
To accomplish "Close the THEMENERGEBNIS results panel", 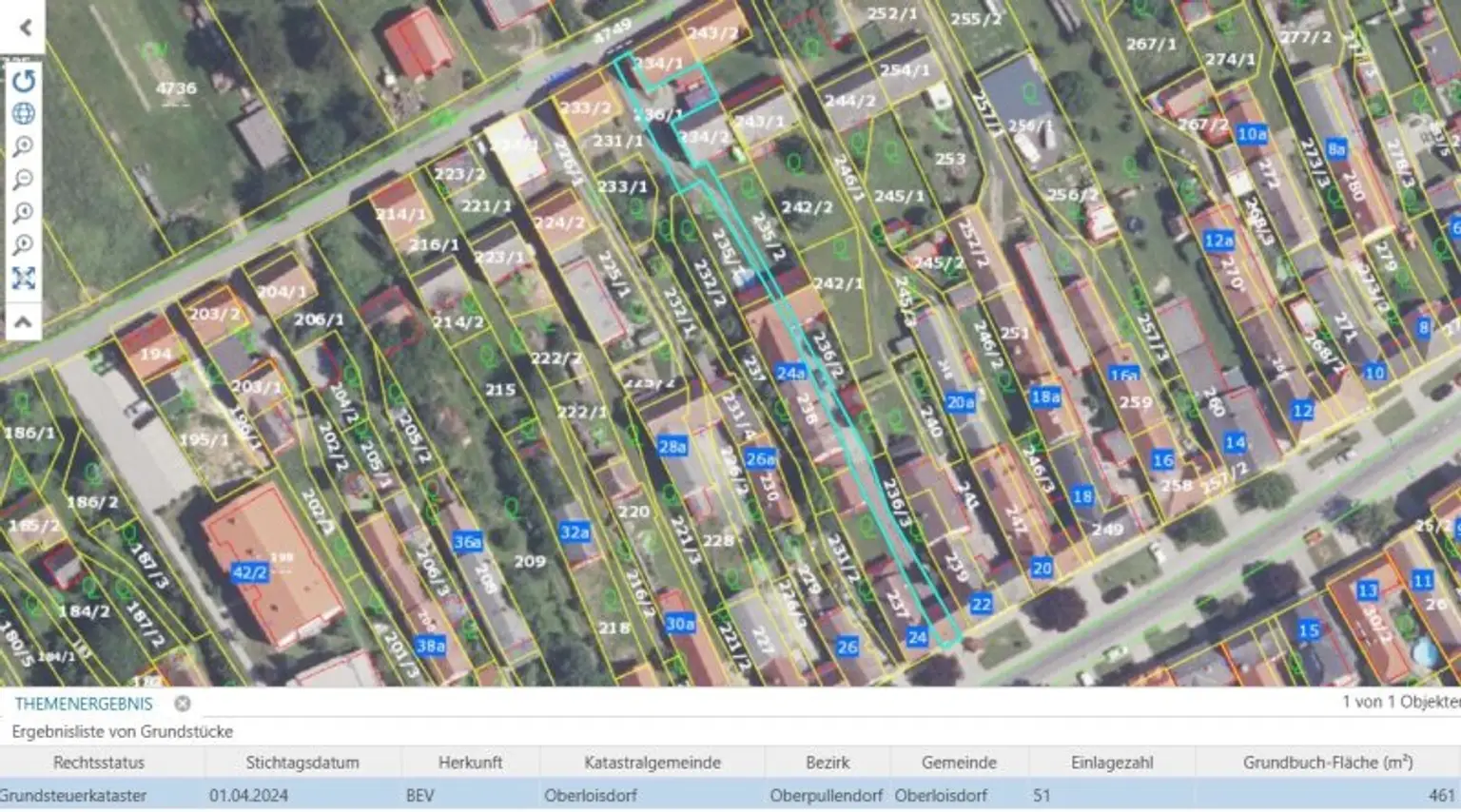I will tap(181, 704).
